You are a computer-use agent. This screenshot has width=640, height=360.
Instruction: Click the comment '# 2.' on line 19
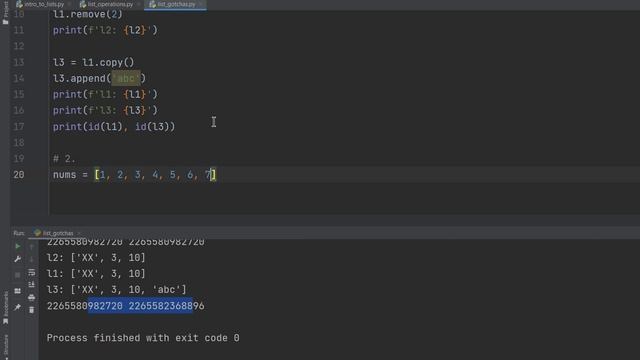64,159
